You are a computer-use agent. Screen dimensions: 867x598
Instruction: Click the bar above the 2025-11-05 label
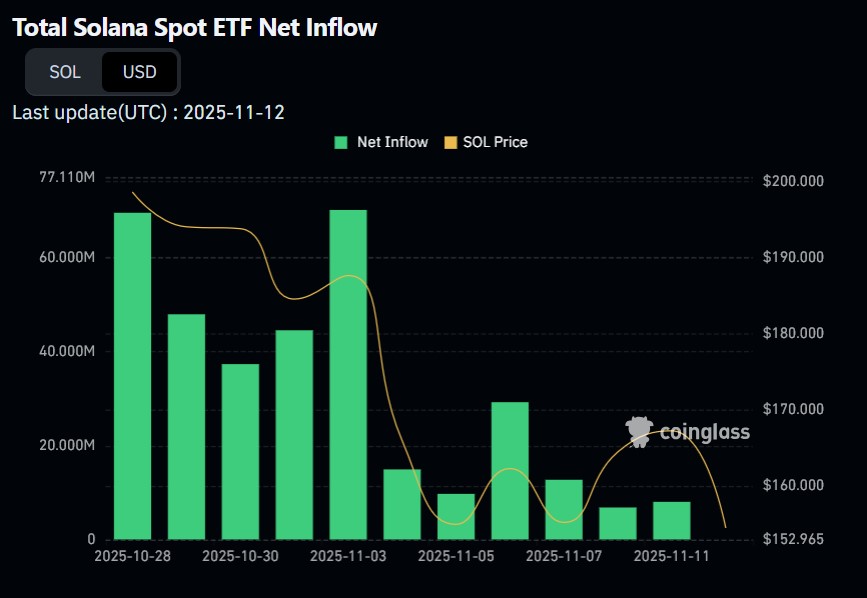coord(456,517)
